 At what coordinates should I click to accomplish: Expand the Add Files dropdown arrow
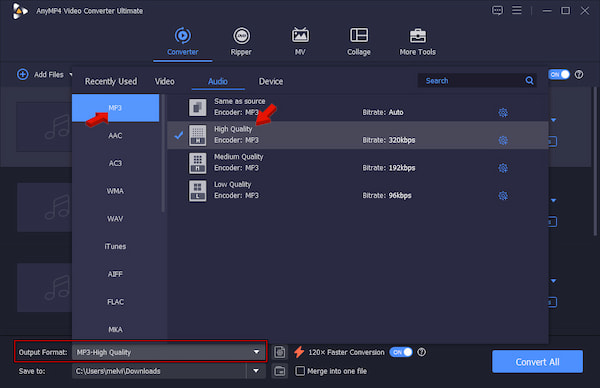[x=70, y=74]
